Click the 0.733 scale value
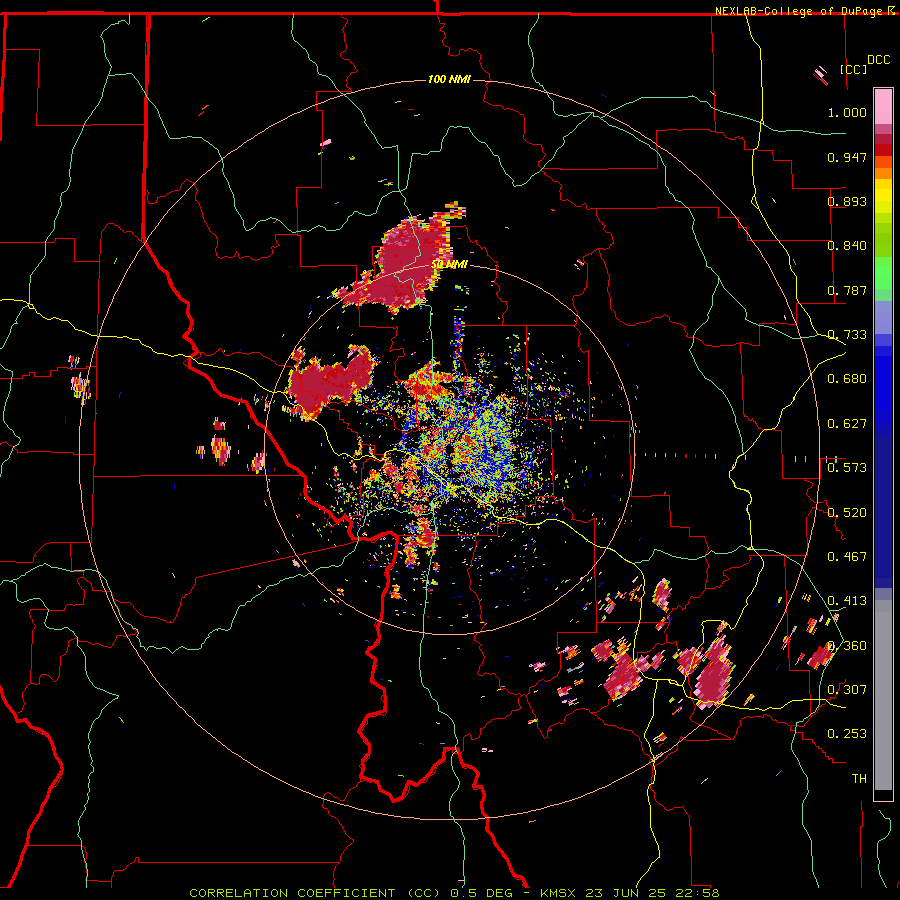The image size is (900, 900). click(847, 335)
